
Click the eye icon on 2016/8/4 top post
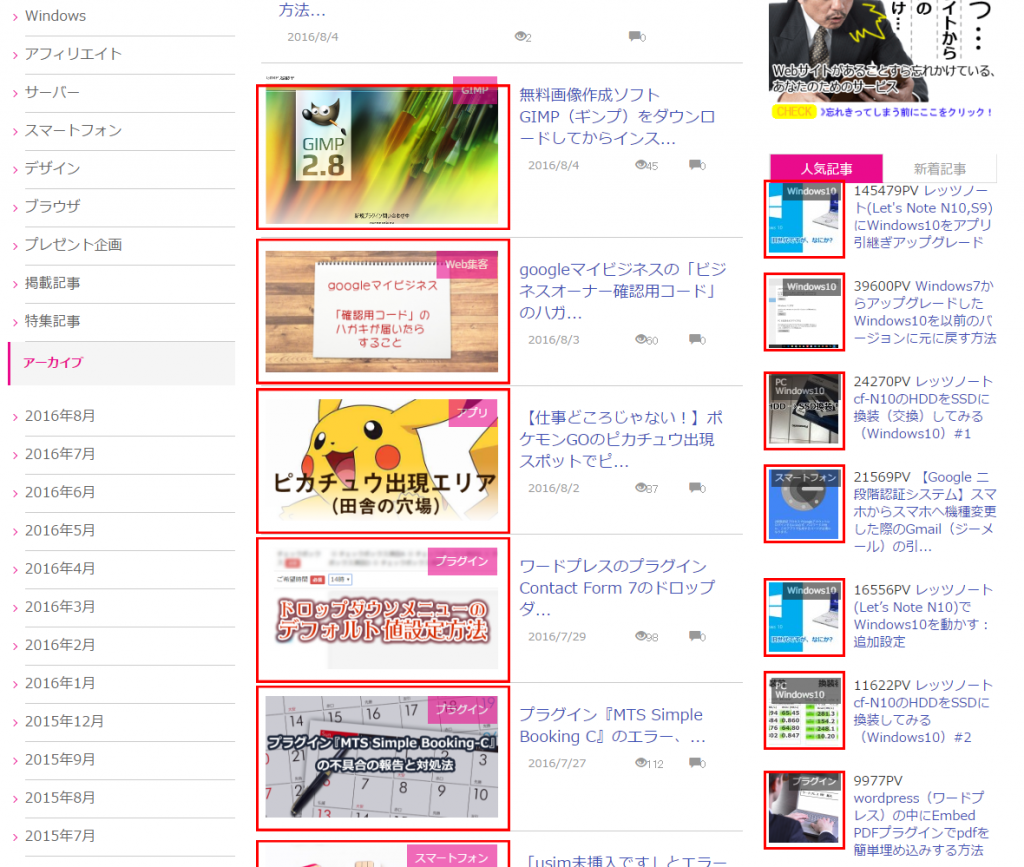tap(520, 37)
